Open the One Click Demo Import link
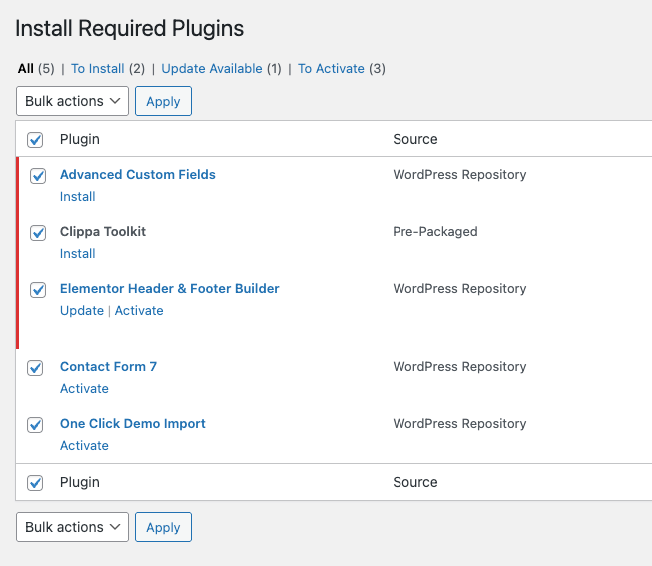This screenshot has height=566, width=652. click(133, 423)
